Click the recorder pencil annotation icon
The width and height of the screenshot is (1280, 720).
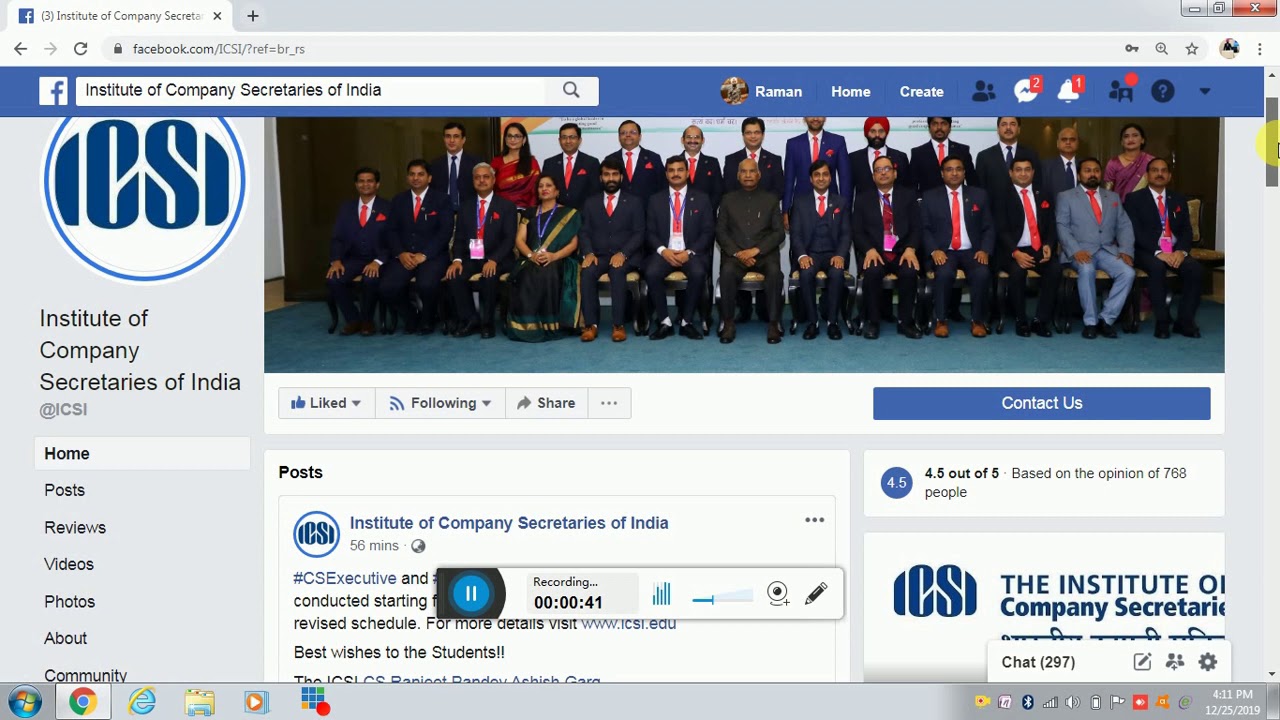pos(816,594)
